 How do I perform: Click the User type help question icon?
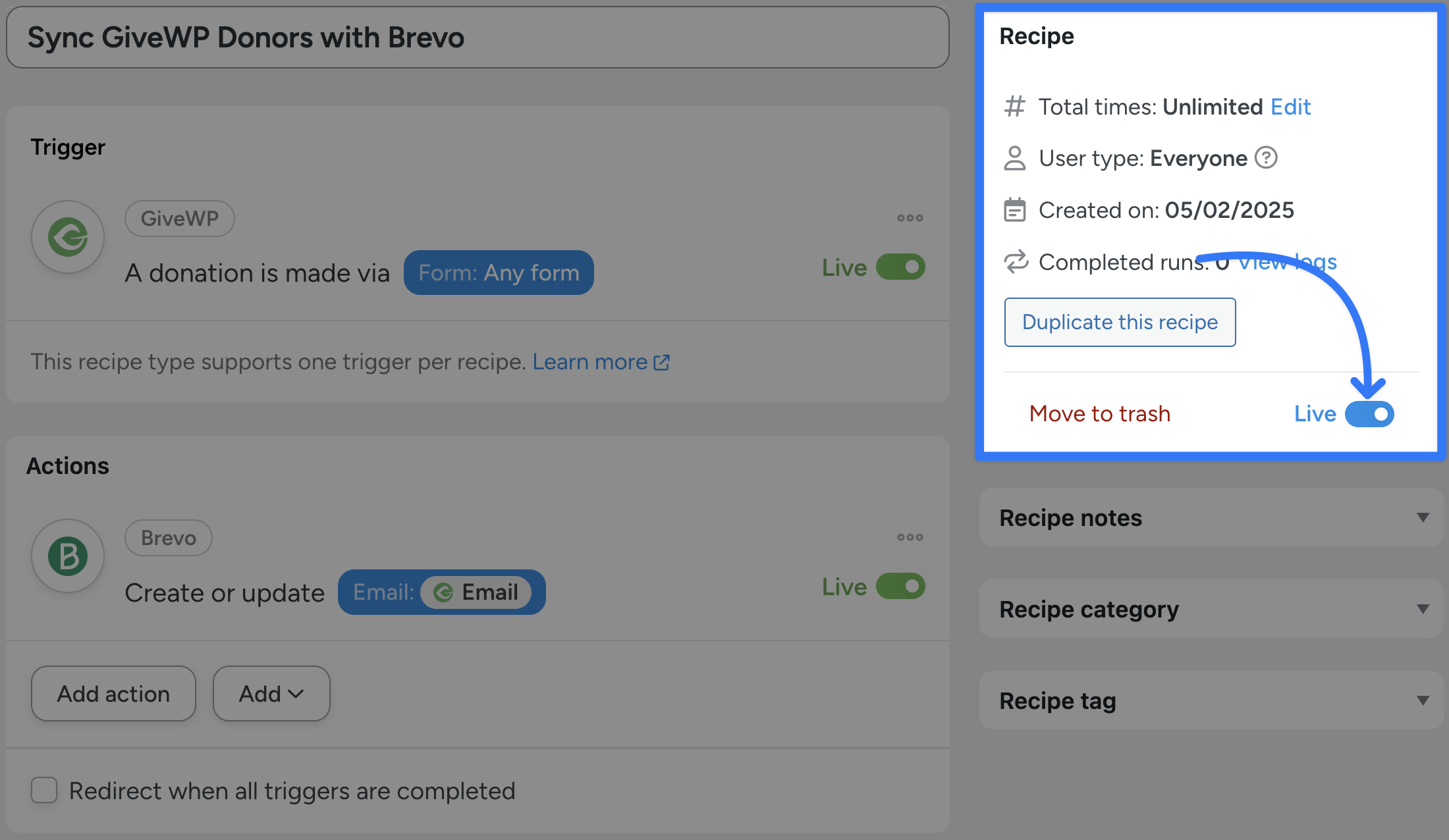(1265, 158)
